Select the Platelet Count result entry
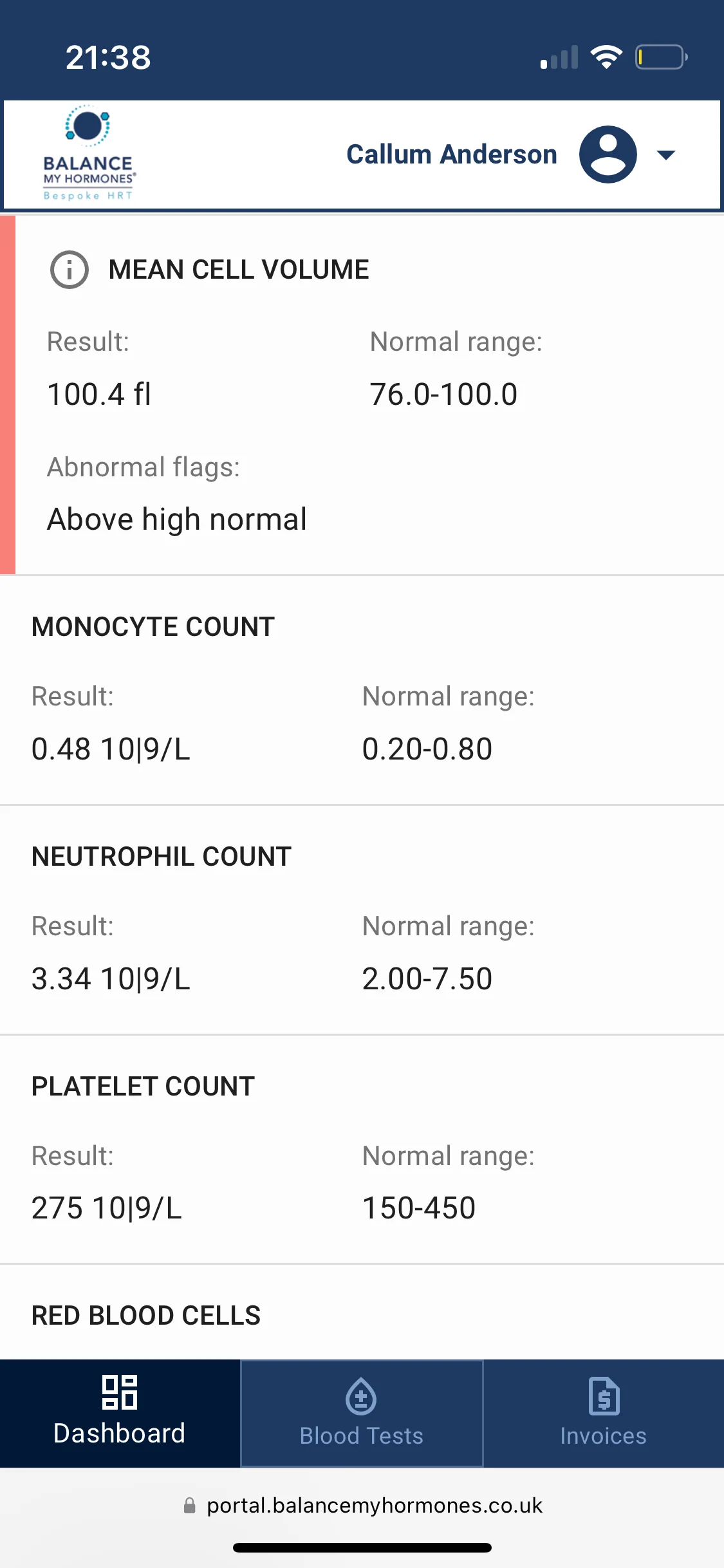Image resolution: width=724 pixels, height=1568 pixels. coord(362,1150)
